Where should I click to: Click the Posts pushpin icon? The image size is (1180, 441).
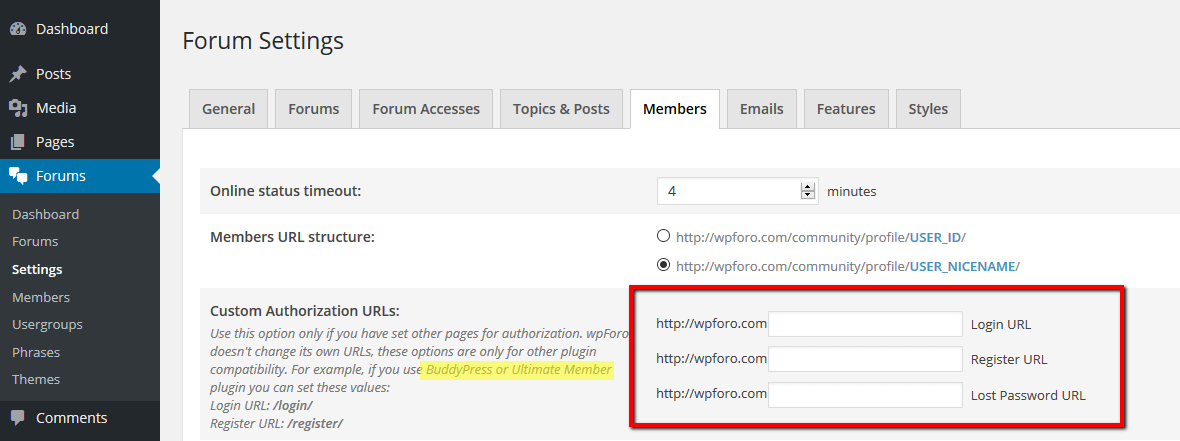pos(18,74)
